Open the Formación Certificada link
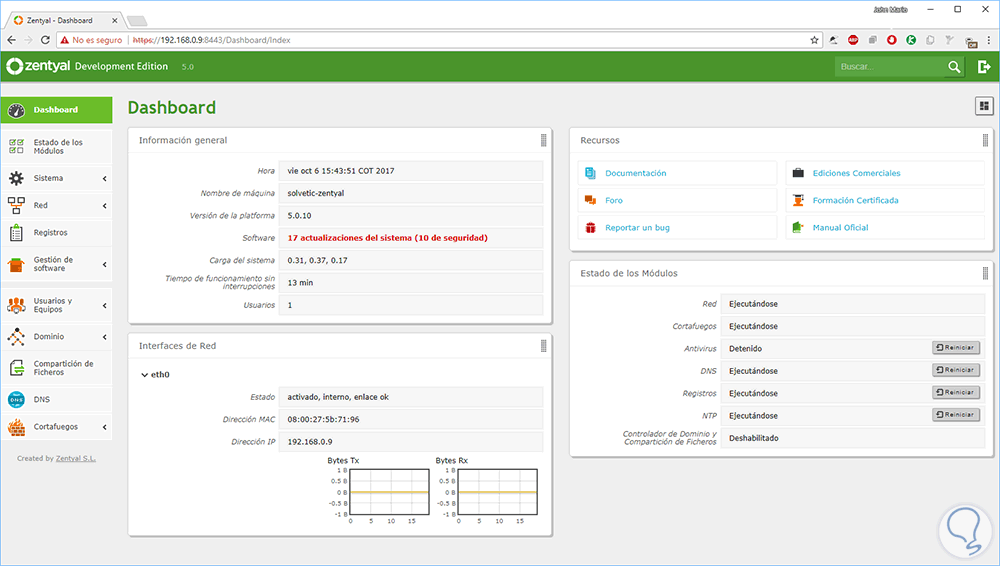Image resolution: width=1000 pixels, height=566 pixels. (x=855, y=200)
